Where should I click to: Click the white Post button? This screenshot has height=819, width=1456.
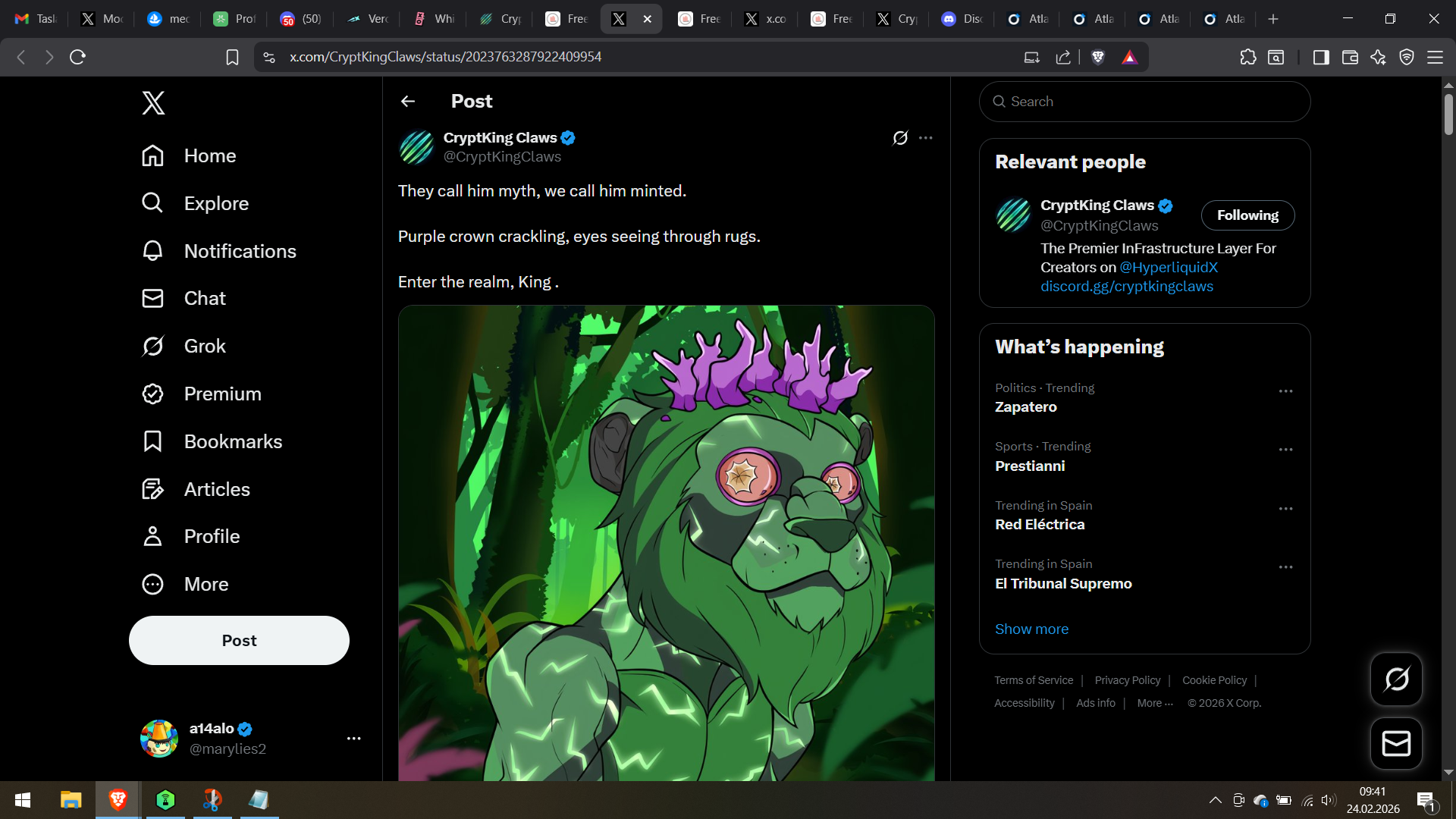pyautogui.click(x=239, y=640)
